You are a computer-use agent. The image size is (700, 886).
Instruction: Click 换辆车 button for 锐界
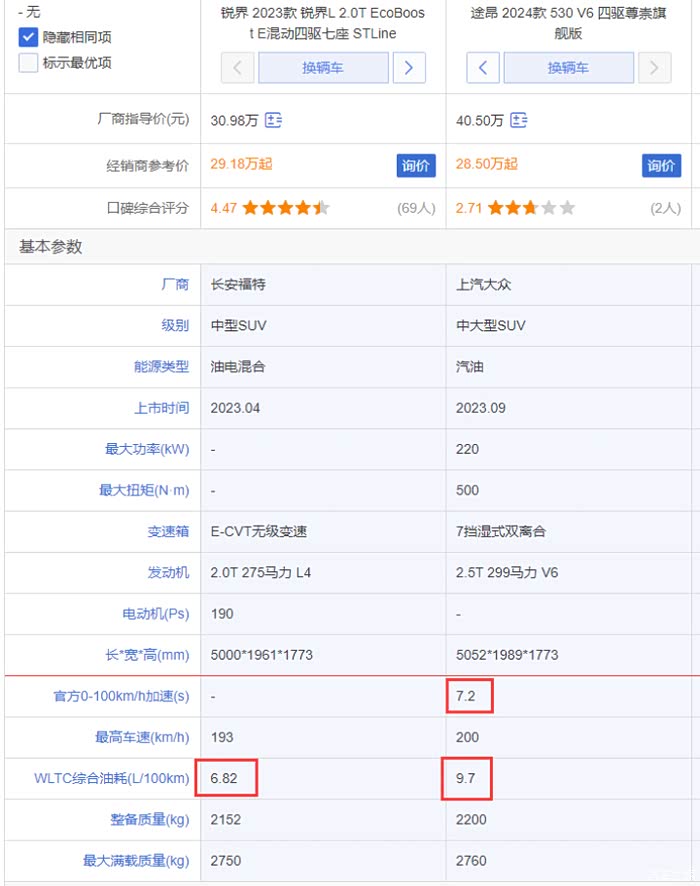[x=323, y=68]
